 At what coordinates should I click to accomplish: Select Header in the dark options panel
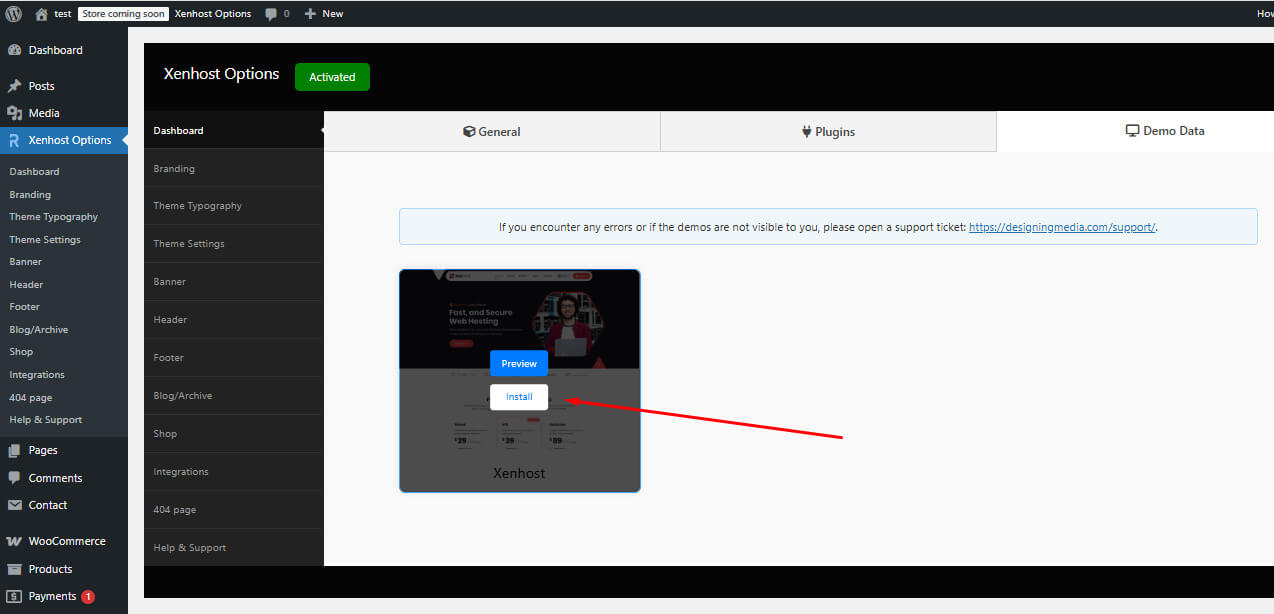[234, 320]
